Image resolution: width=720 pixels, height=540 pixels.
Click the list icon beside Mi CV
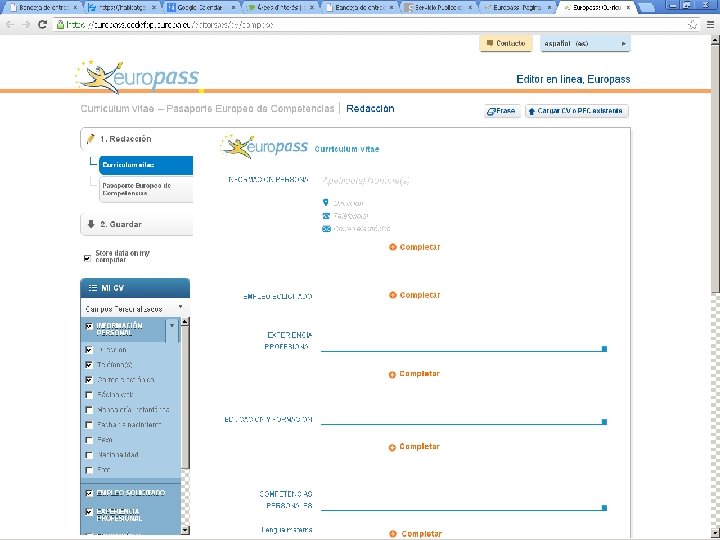92,288
